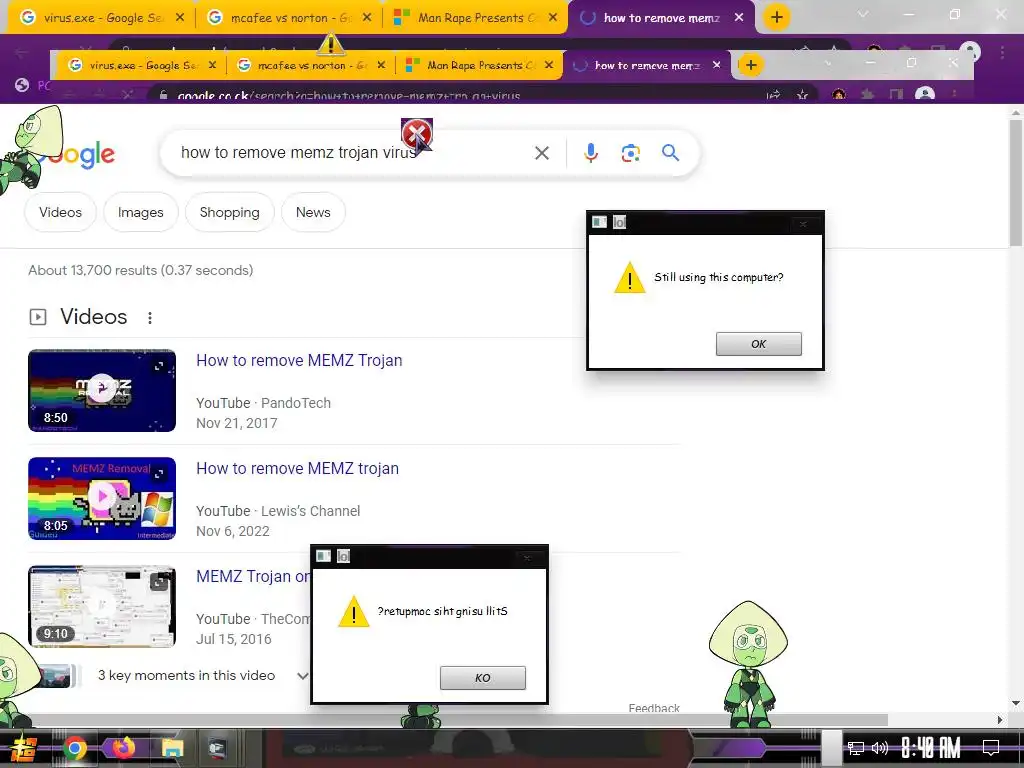Image resolution: width=1024 pixels, height=768 pixels.
Task: Filter results by Videos
Action: pyautogui.click(x=60, y=212)
